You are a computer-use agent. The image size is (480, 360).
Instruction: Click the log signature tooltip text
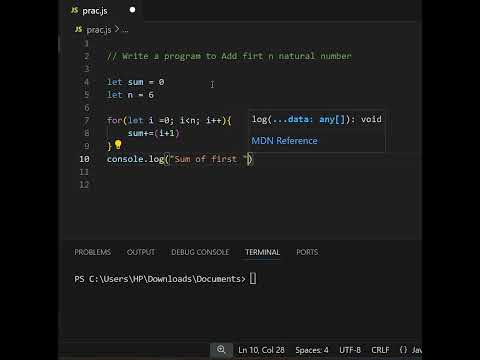(317, 119)
